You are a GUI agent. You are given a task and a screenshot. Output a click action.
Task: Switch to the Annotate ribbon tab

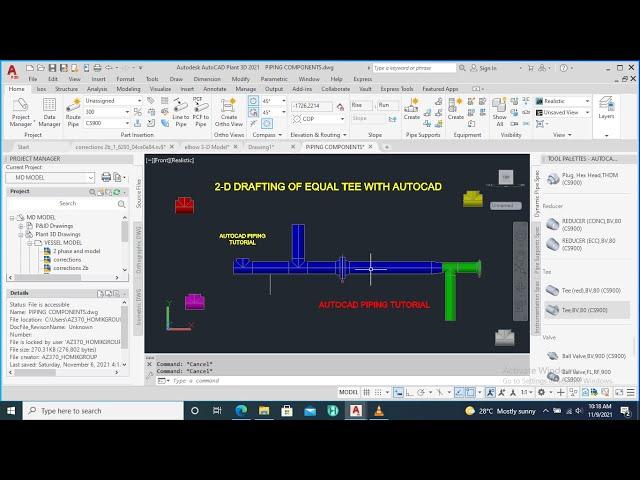coord(215,89)
